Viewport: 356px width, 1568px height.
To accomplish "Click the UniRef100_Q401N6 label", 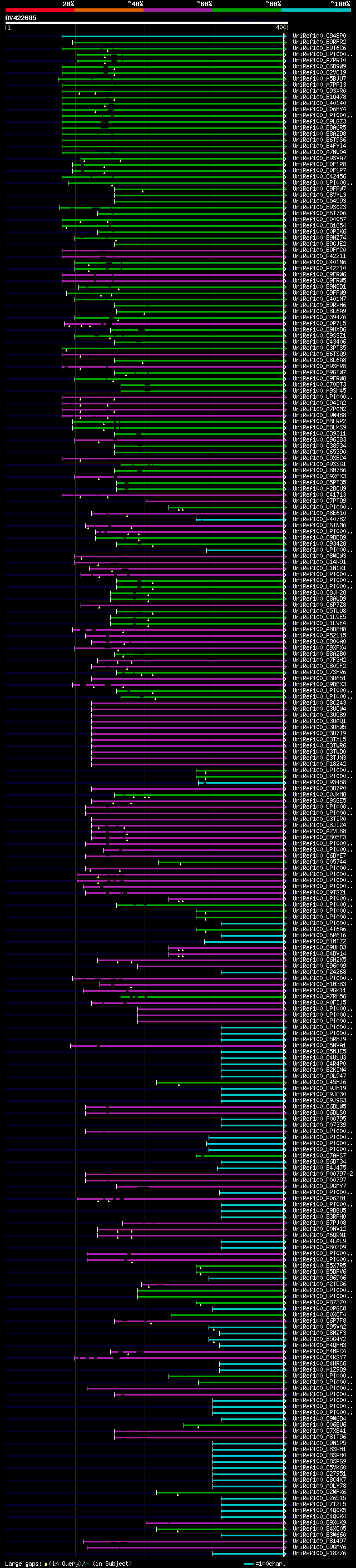I will click(319, 262).
